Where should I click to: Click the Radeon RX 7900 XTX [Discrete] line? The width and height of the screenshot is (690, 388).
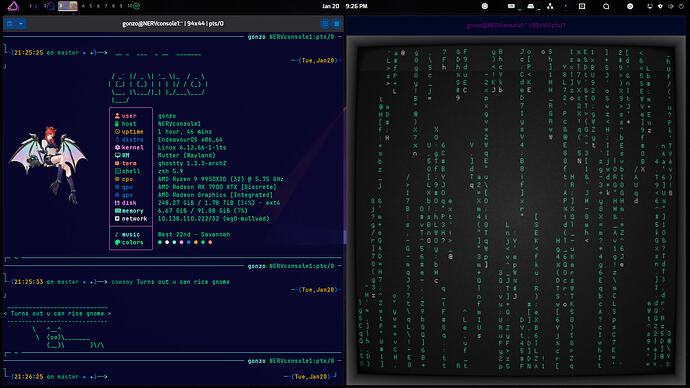(x=217, y=187)
